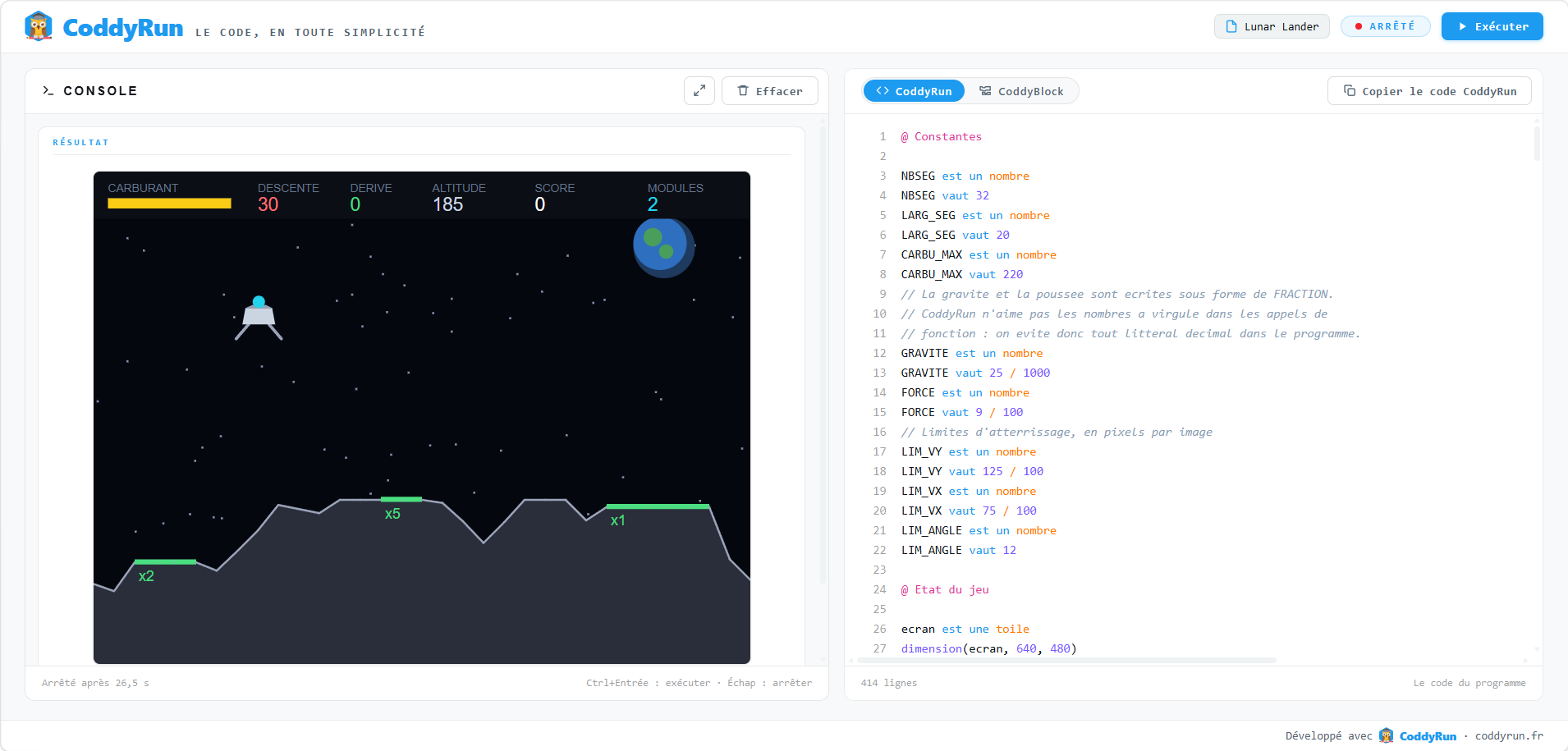Click the CoddyRun owl logo icon
The height and width of the screenshot is (751, 1568).
tap(39, 26)
